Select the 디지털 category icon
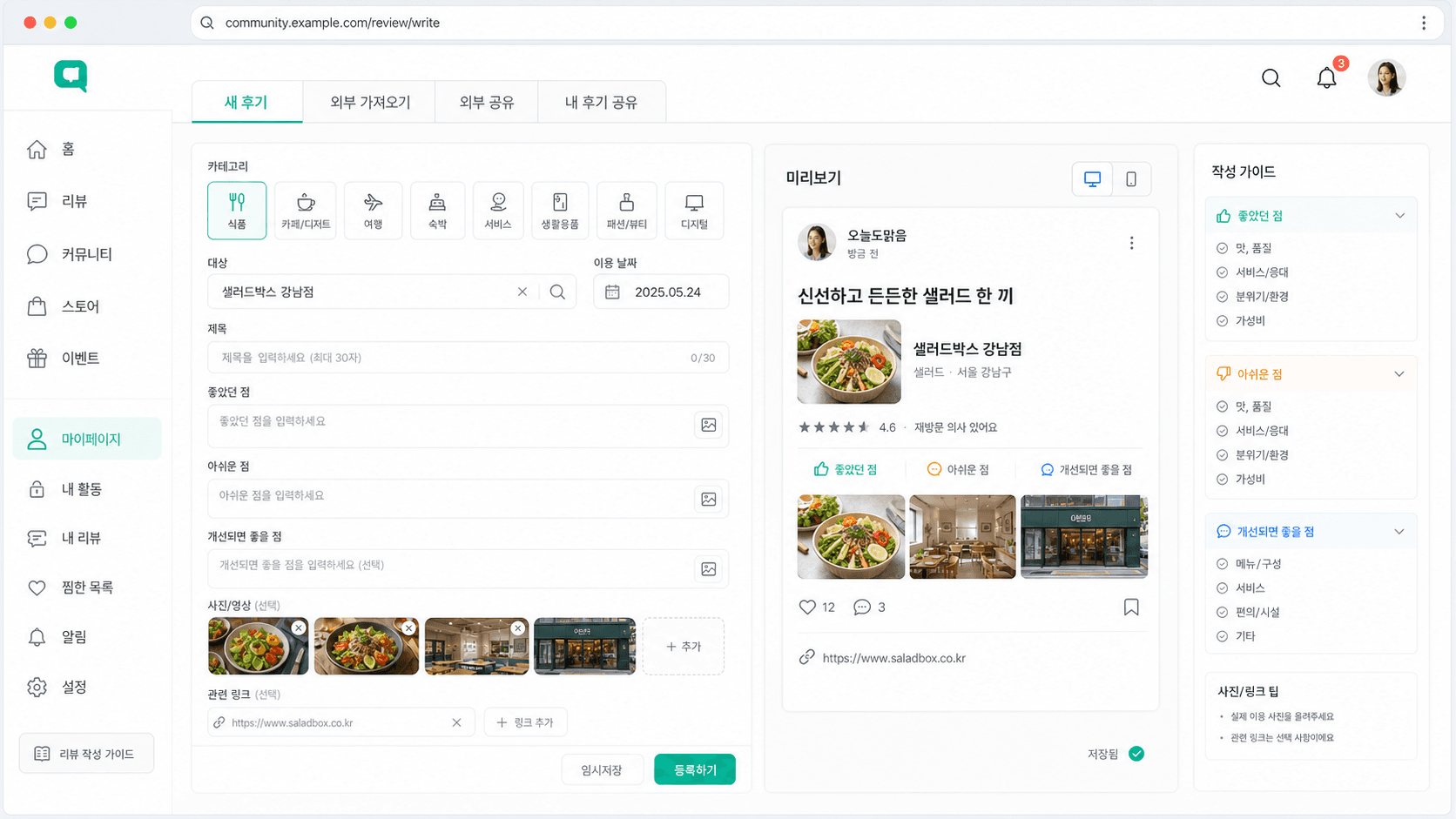Viewport: 1456px width, 819px height. click(x=694, y=210)
